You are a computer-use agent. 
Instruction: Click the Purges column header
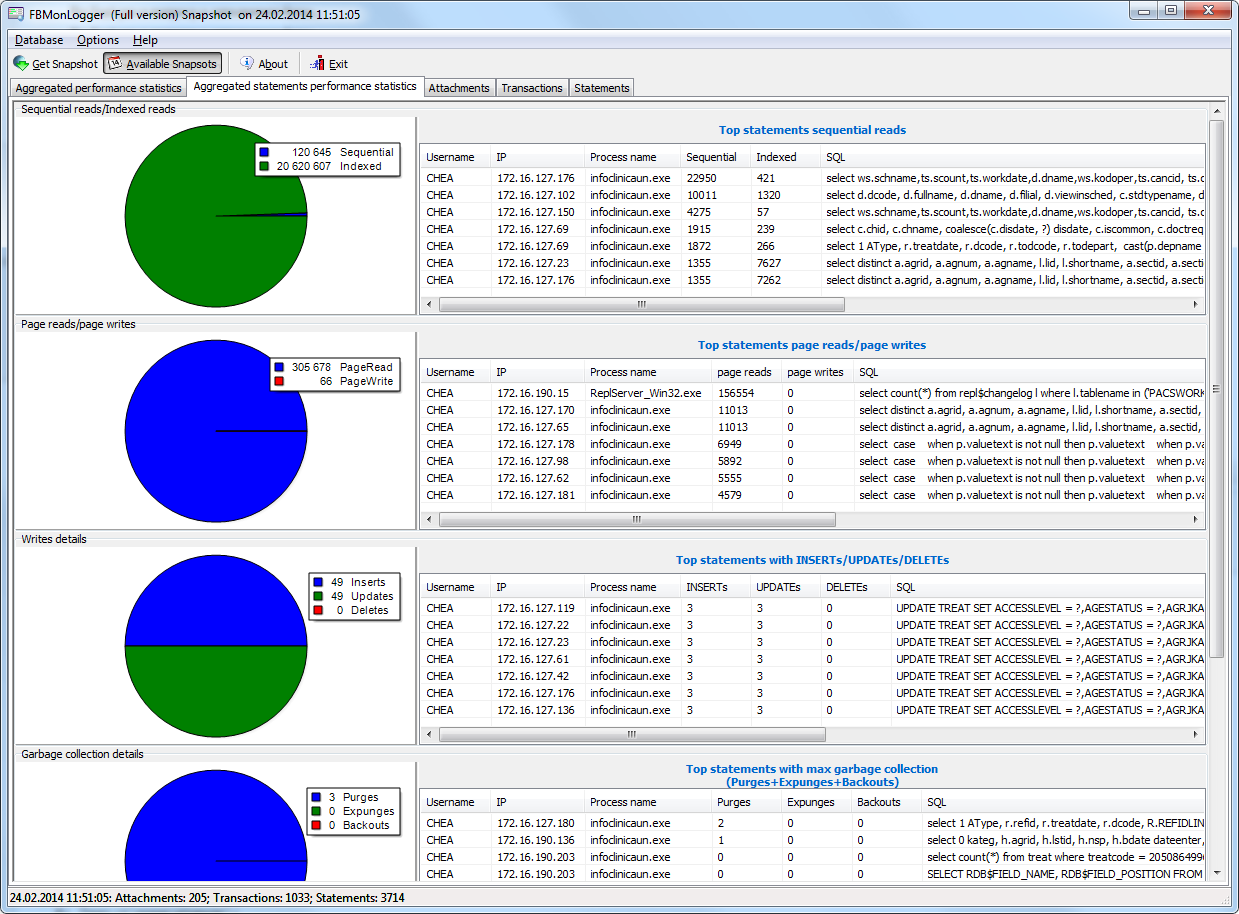click(746, 802)
